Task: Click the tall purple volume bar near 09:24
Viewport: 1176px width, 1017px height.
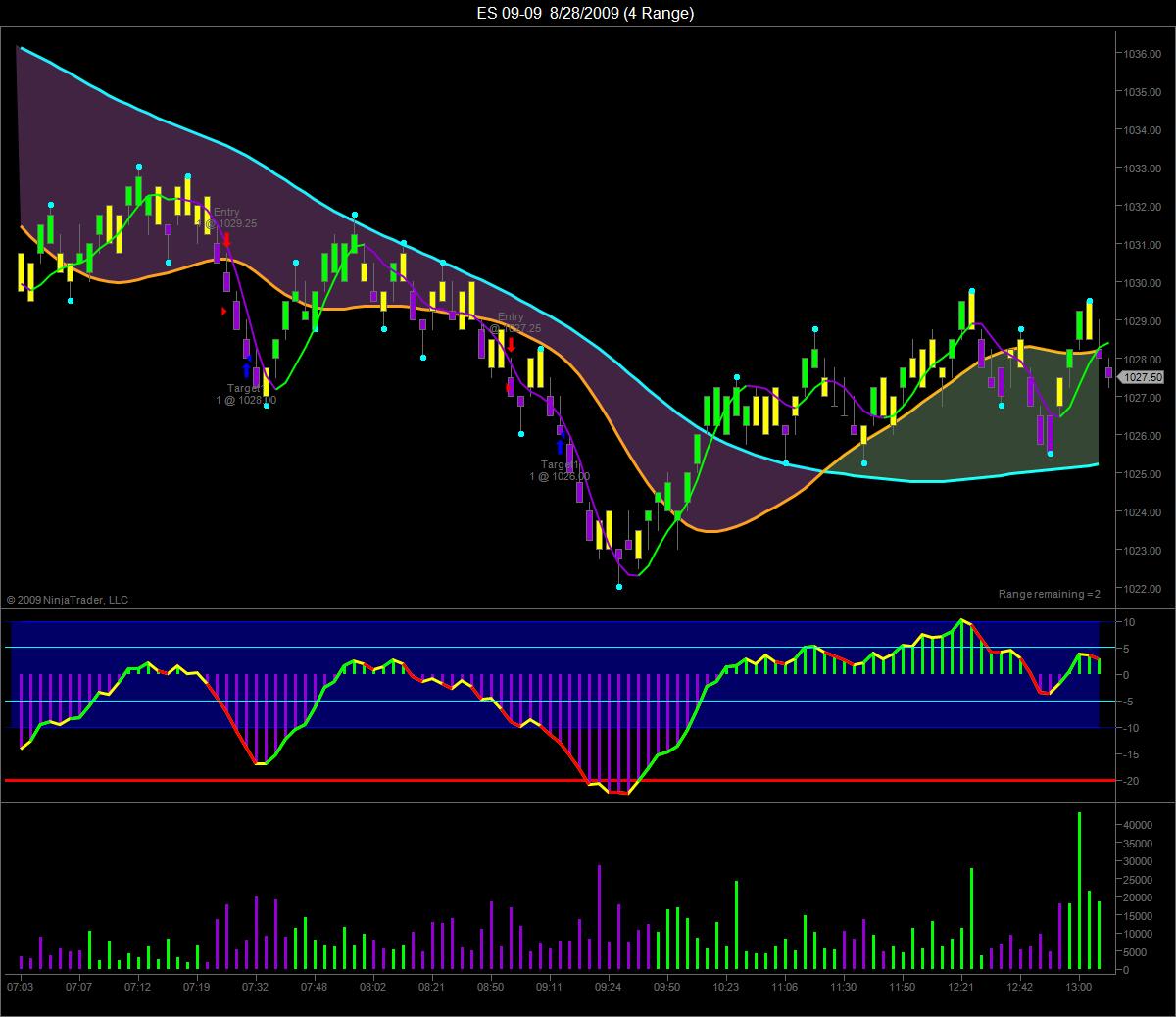Action: (599, 917)
